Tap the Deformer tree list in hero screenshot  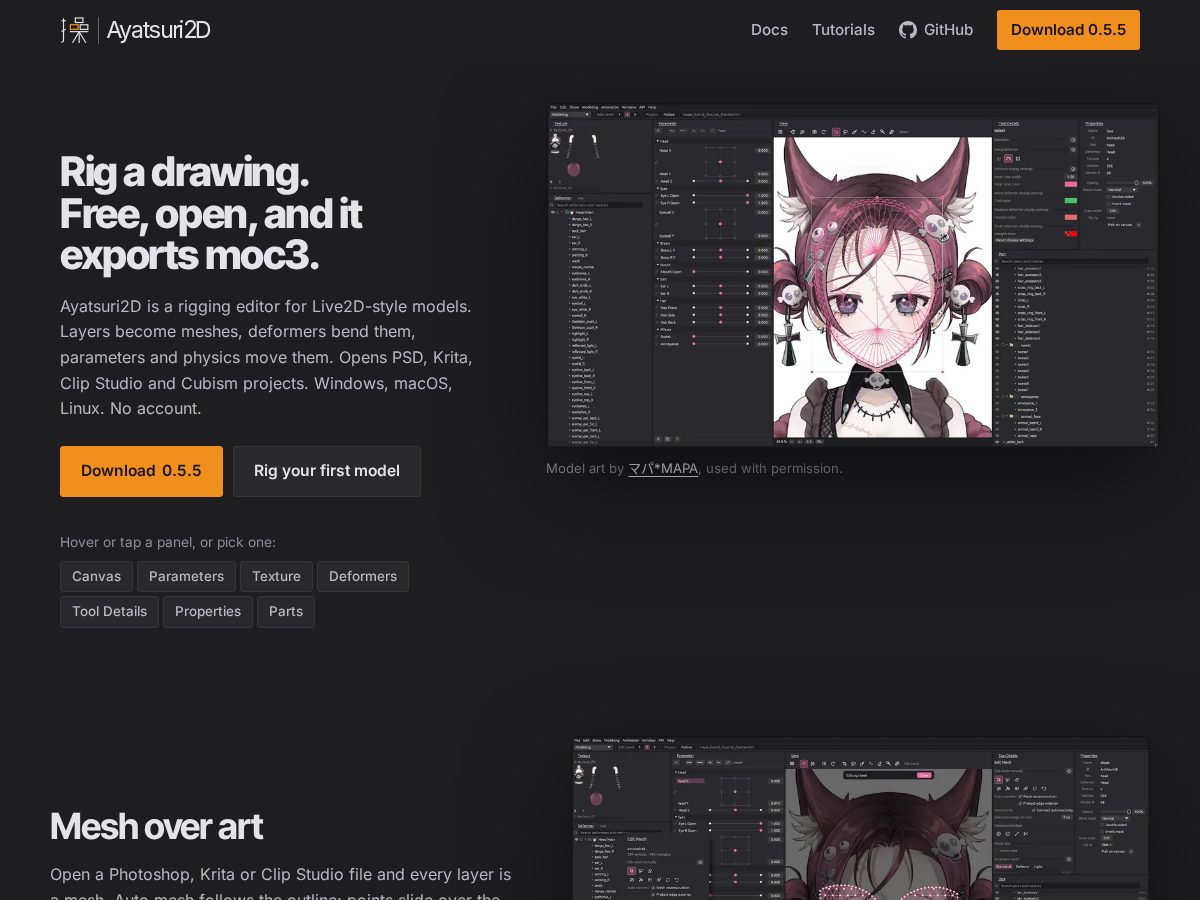[600, 320]
